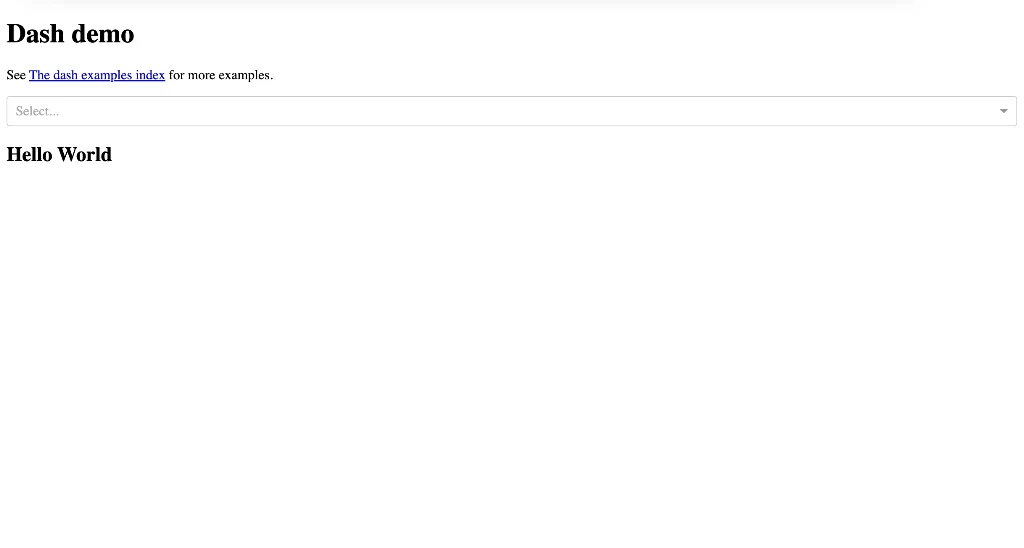The height and width of the screenshot is (548, 1024).
Task: Click the Select... placeholder text
Action: pos(37,111)
